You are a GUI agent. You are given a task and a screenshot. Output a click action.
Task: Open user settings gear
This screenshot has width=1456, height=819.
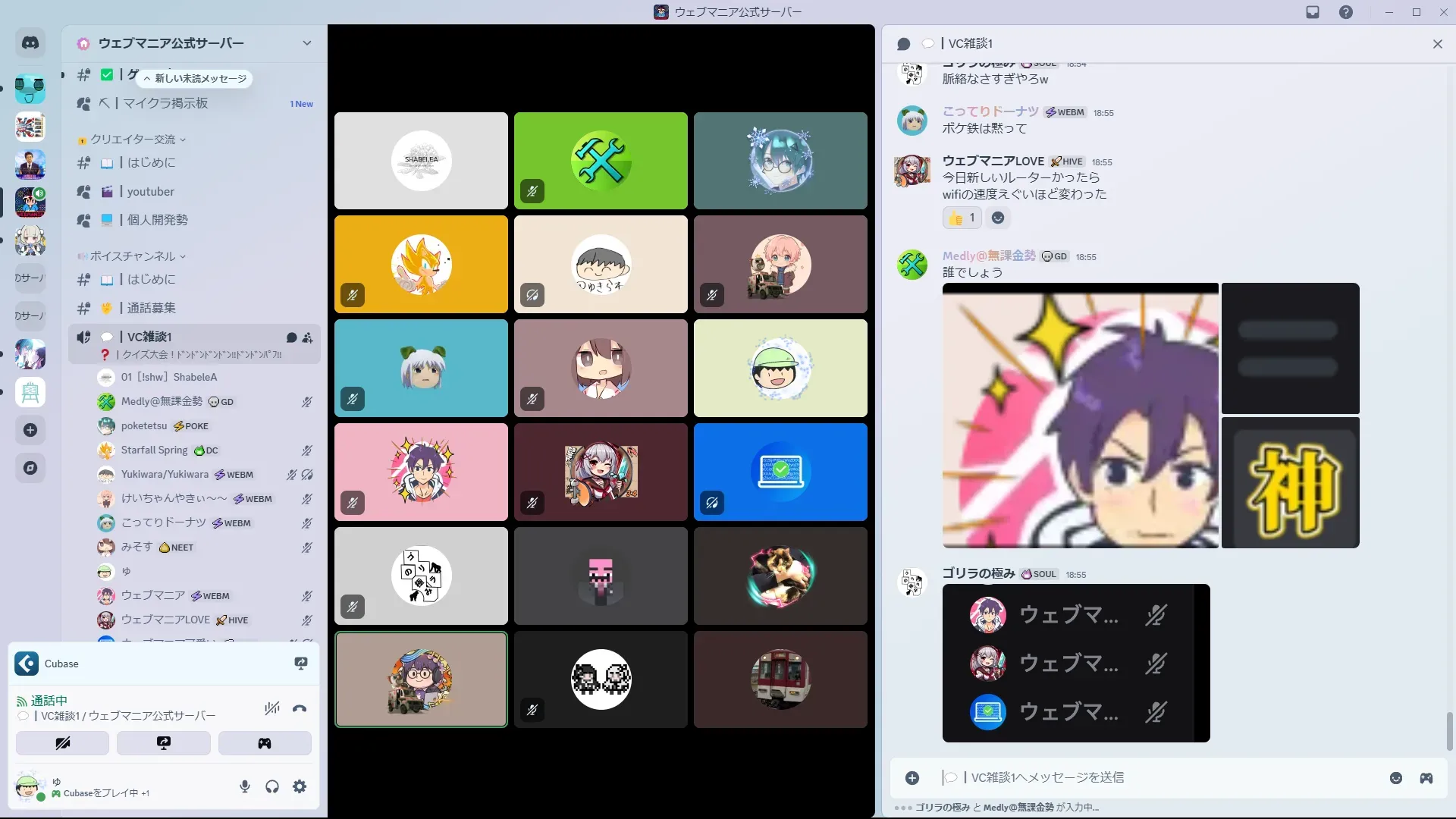tap(300, 786)
